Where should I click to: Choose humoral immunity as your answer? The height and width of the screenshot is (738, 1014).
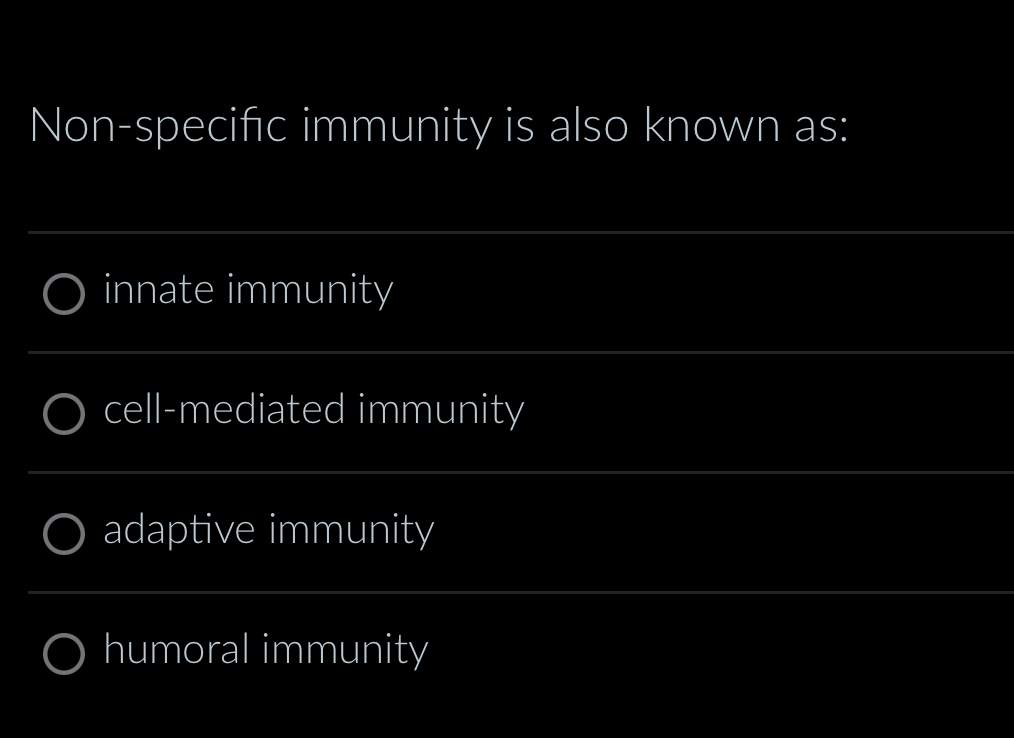point(265,651)
